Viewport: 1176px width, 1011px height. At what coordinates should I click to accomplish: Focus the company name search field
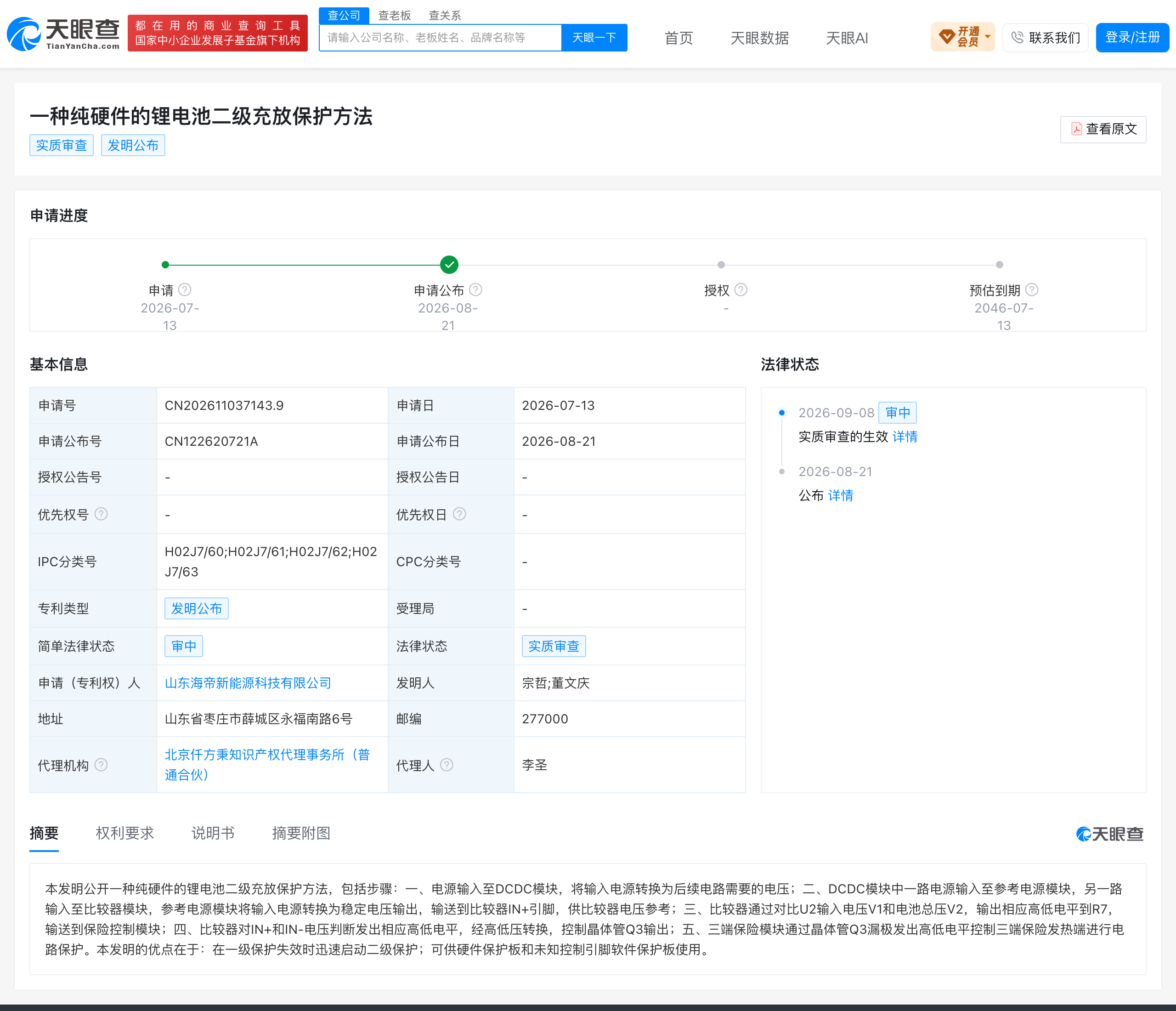[x=441, y=38]
